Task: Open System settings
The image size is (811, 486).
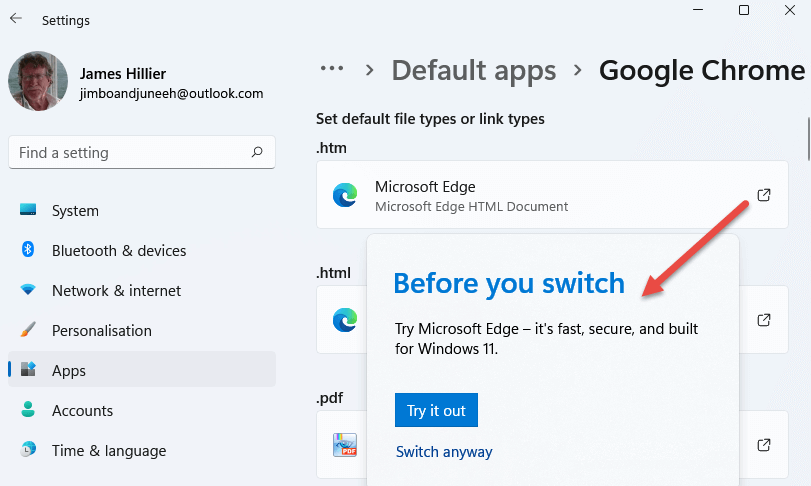Action: [x=142, y=210]
